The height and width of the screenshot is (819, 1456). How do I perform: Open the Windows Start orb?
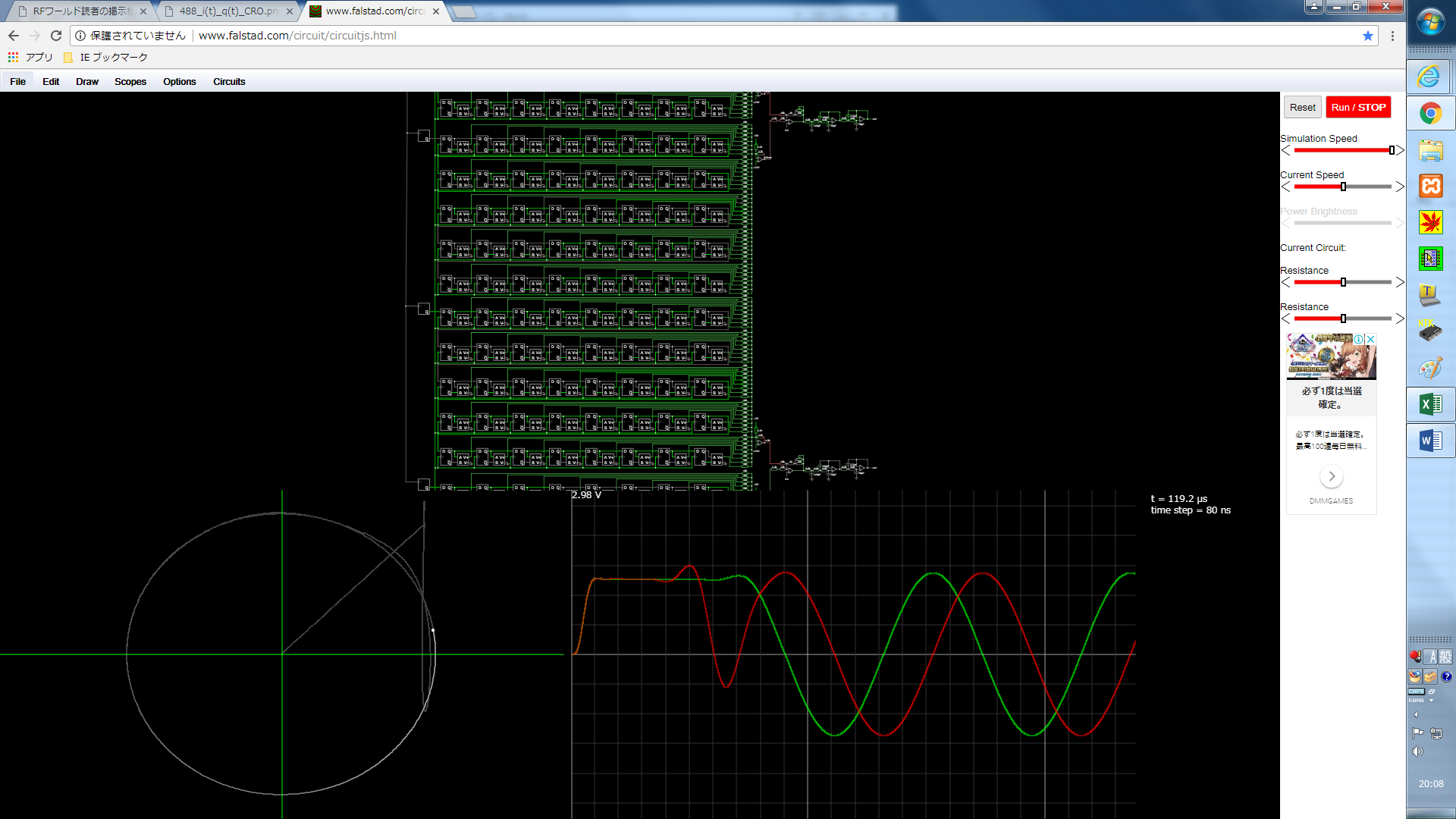tap(1431, 23)
